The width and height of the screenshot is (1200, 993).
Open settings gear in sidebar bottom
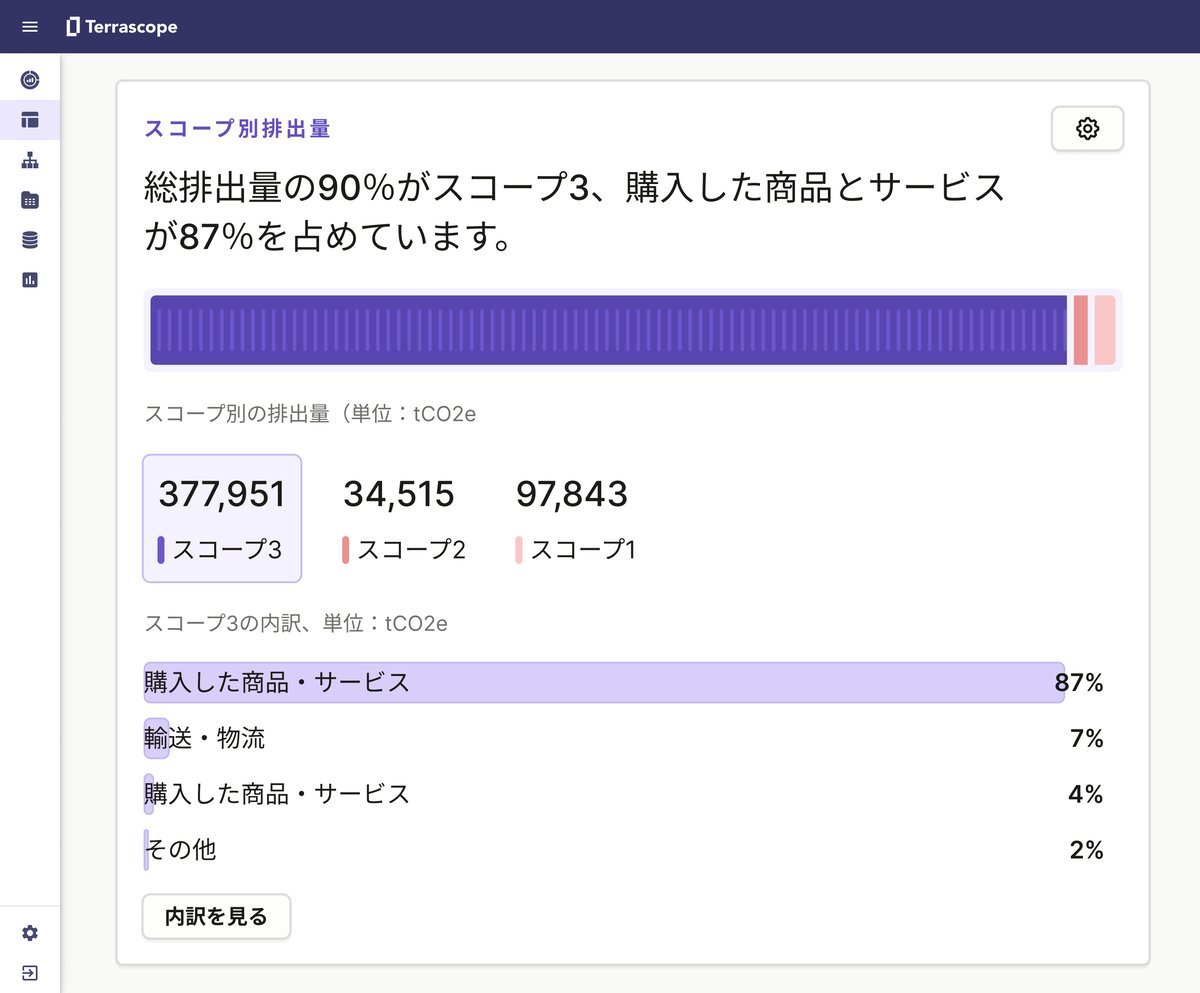pos(30,933)
